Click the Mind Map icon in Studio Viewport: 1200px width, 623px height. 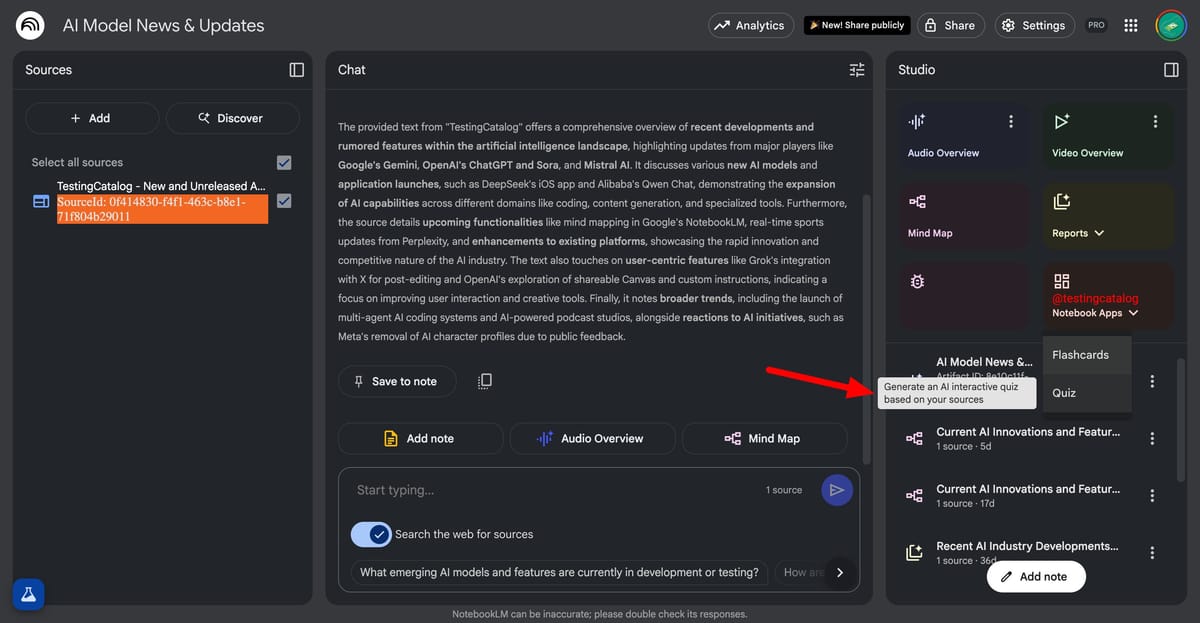pos(916,201)
